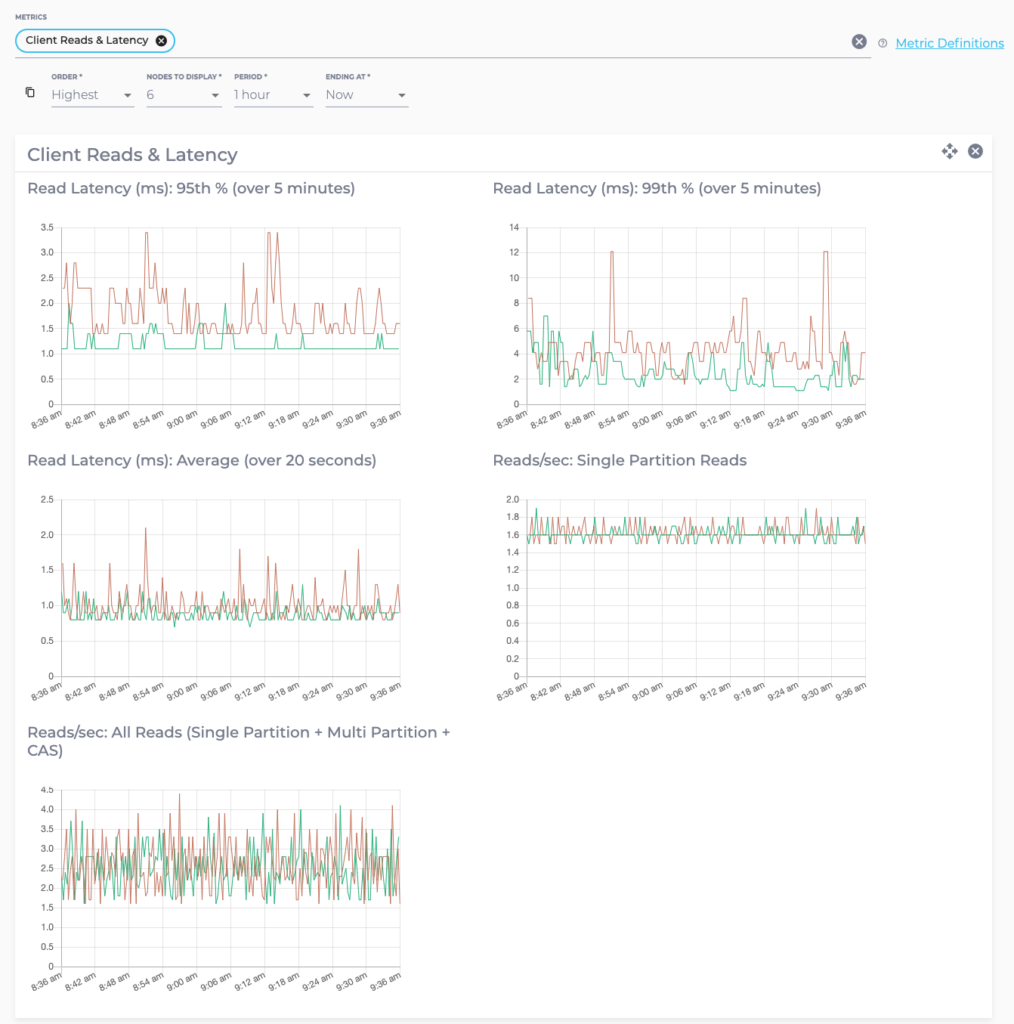Click the X inside the metric chip

coord(159,40)
